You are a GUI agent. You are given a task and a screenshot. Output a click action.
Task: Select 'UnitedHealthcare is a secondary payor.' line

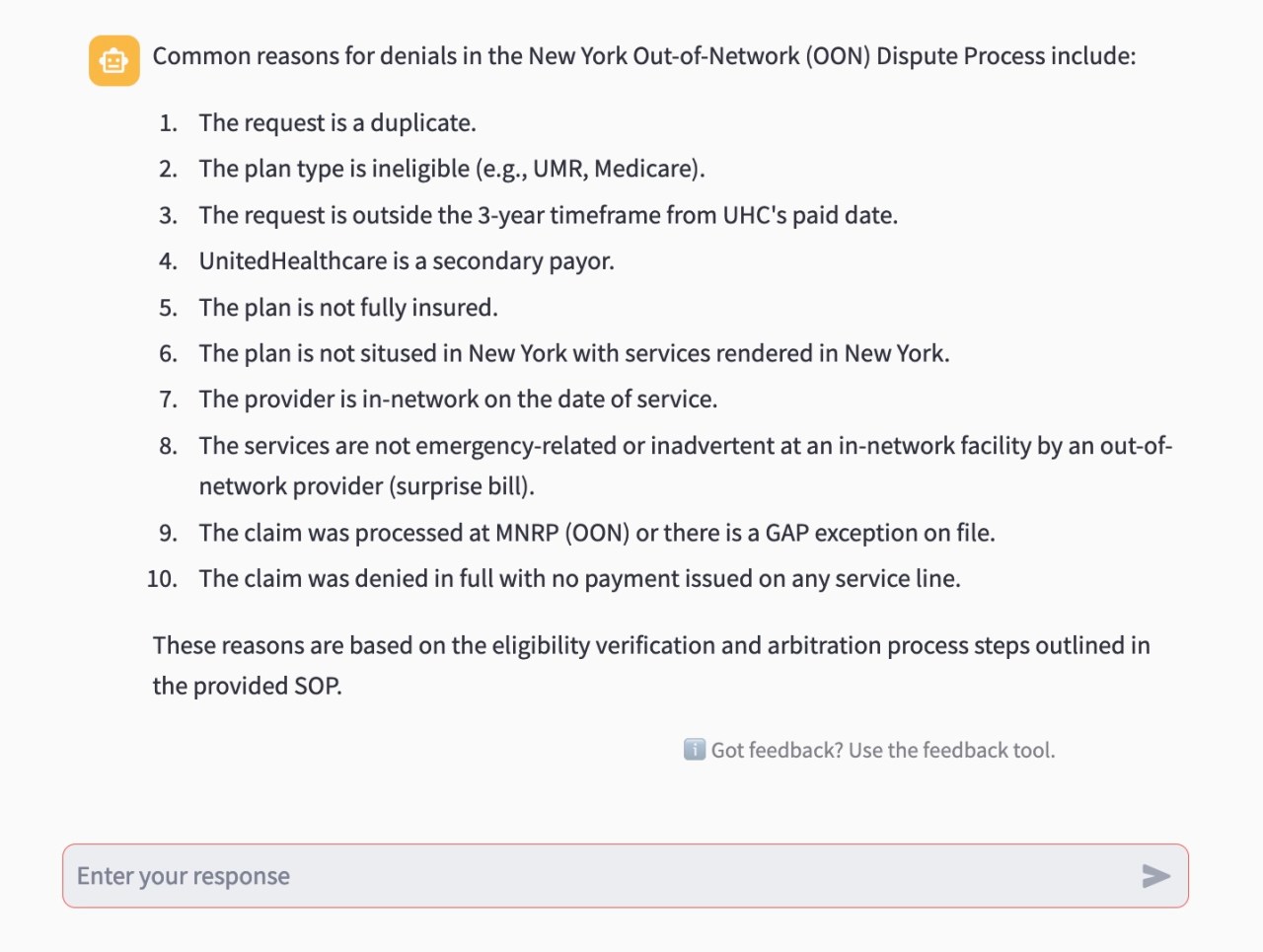point(406,261)
